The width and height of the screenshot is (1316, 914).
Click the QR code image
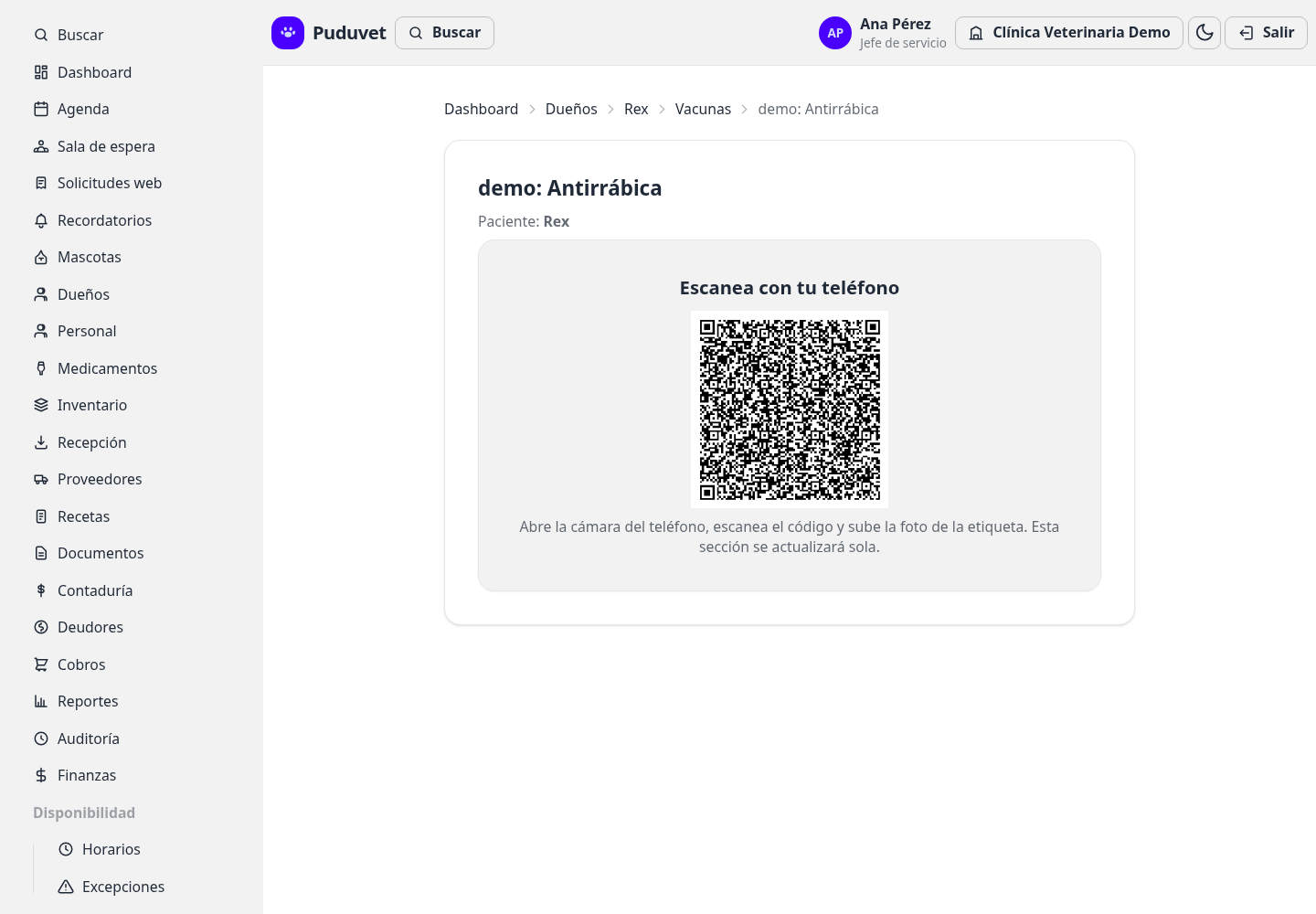point(790,409)
